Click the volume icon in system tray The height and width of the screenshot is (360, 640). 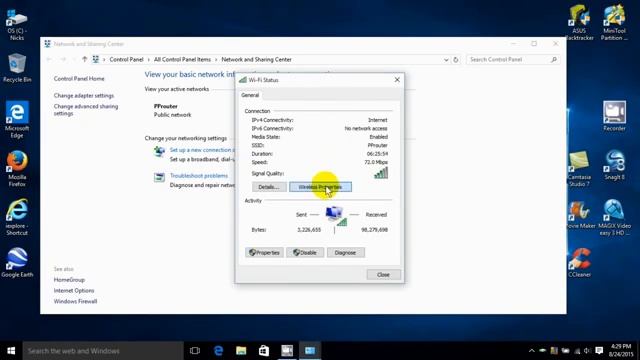pyautogui.click(x=587, y=351)
